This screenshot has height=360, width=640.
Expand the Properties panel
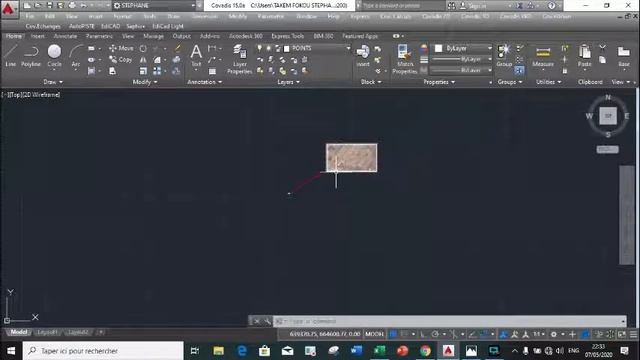tap(439, 82)
